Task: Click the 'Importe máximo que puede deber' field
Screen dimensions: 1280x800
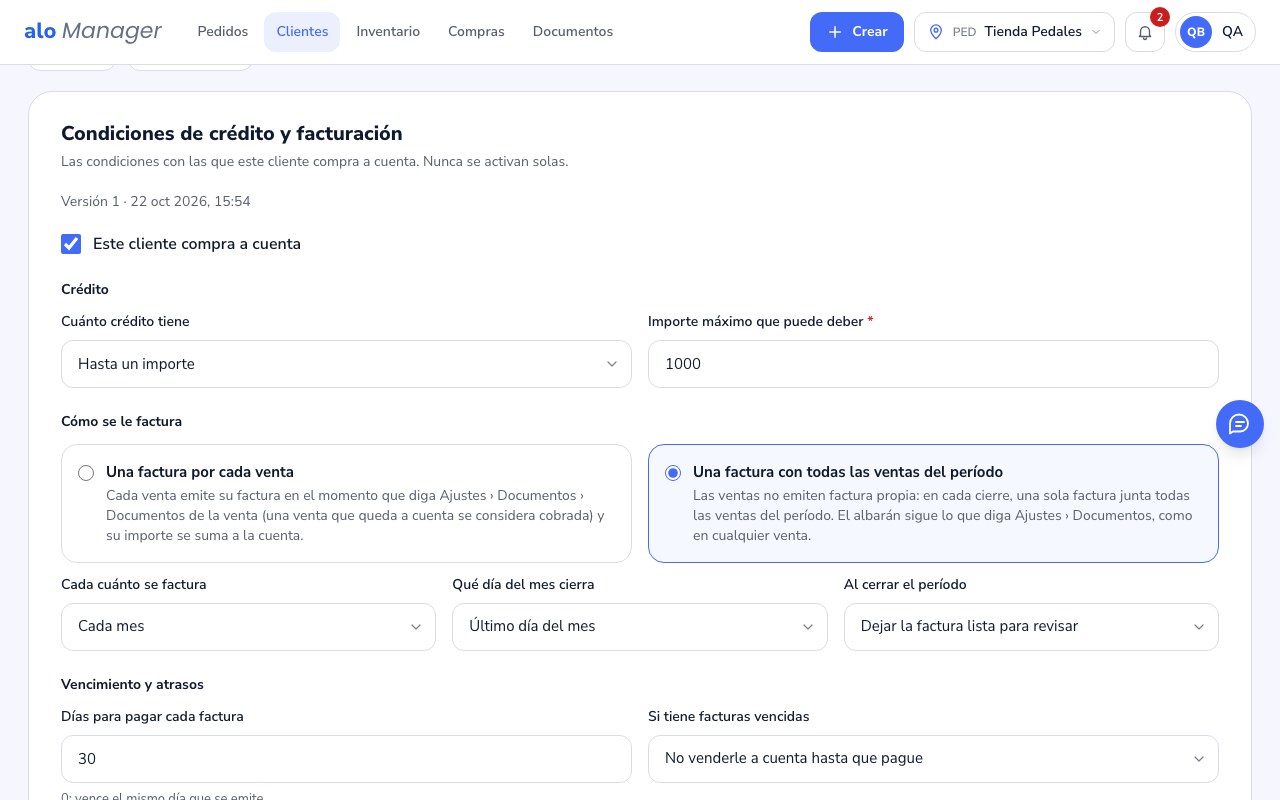Action: (x=933, y=364)
